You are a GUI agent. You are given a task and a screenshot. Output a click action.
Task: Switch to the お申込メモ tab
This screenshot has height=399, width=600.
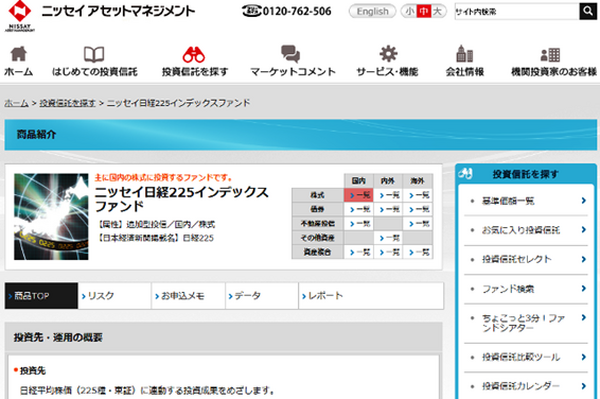(188, 296)
